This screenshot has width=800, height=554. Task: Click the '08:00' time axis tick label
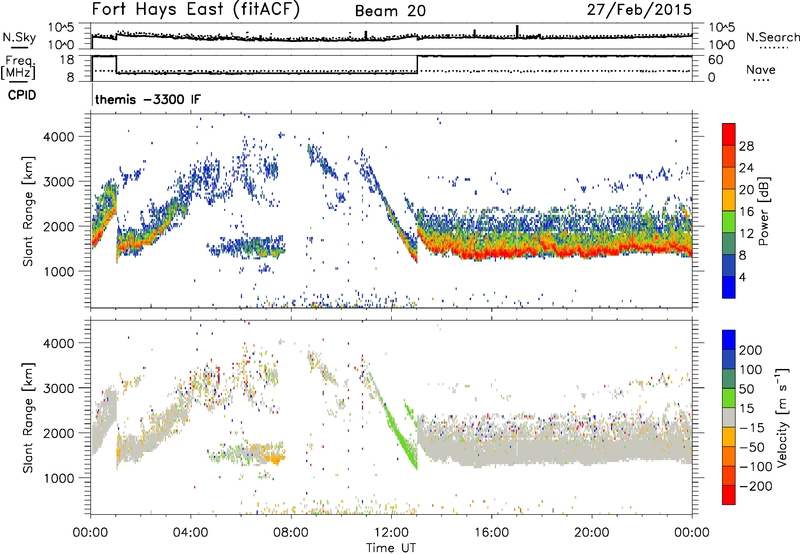[x=291, y=533]
